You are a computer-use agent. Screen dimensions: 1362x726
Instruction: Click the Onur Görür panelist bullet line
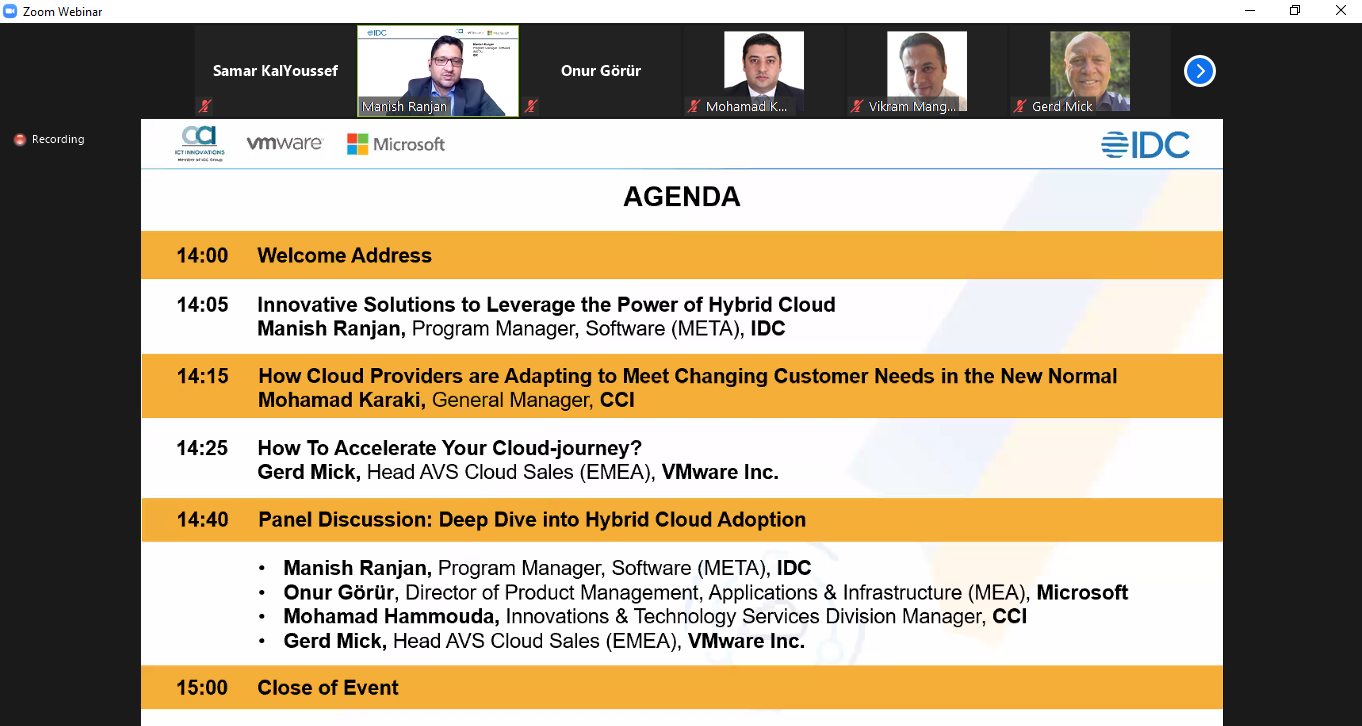[x=706, y=593]
